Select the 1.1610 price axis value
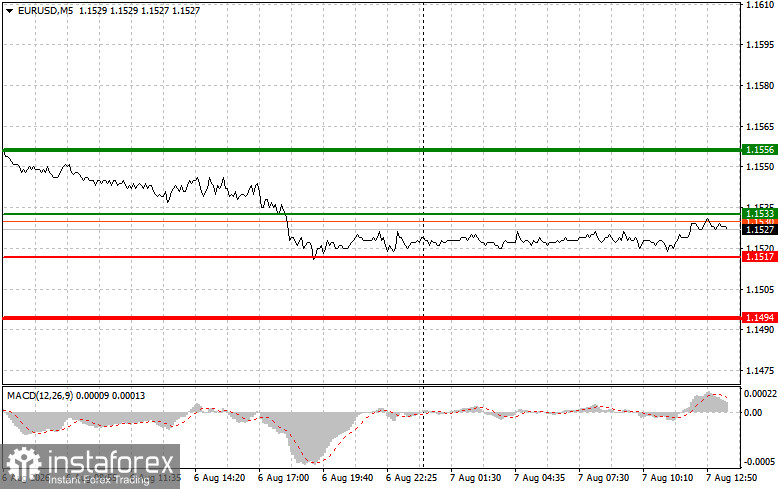 760,4
